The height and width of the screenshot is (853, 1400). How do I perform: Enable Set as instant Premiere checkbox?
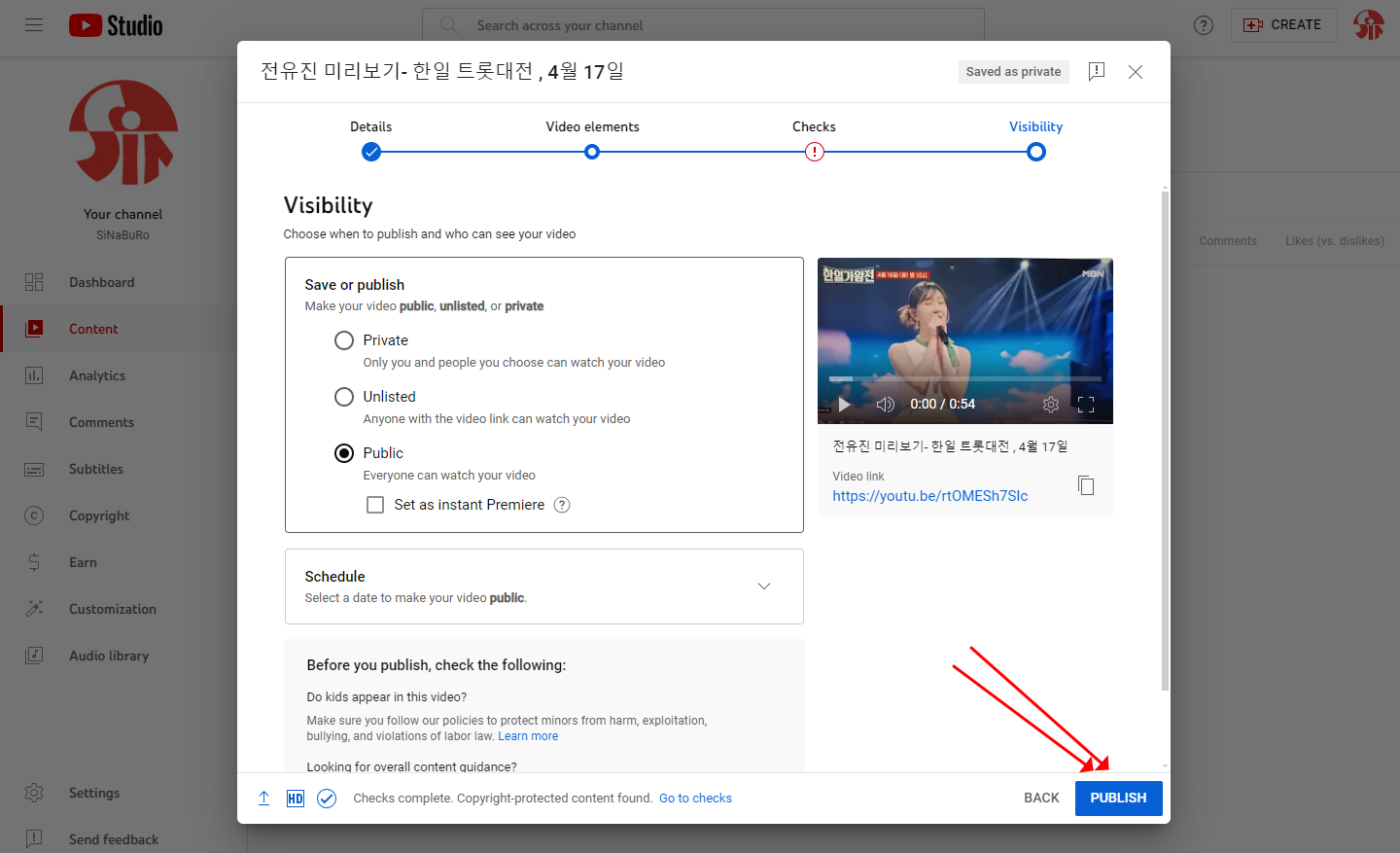pyautogui.click(x=375, y=505)
